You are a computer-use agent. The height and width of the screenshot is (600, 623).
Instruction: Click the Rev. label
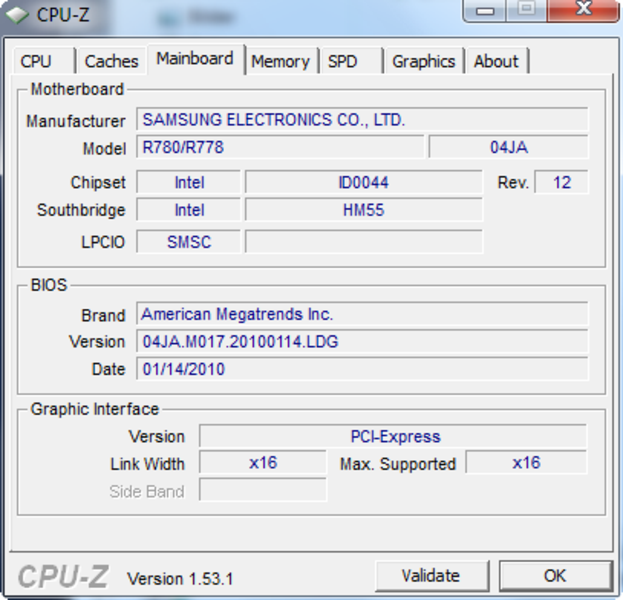513,182
